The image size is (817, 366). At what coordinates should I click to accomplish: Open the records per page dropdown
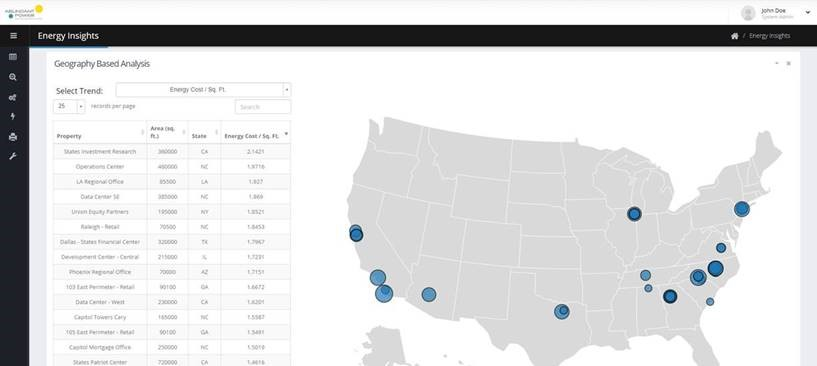point(69,106)
